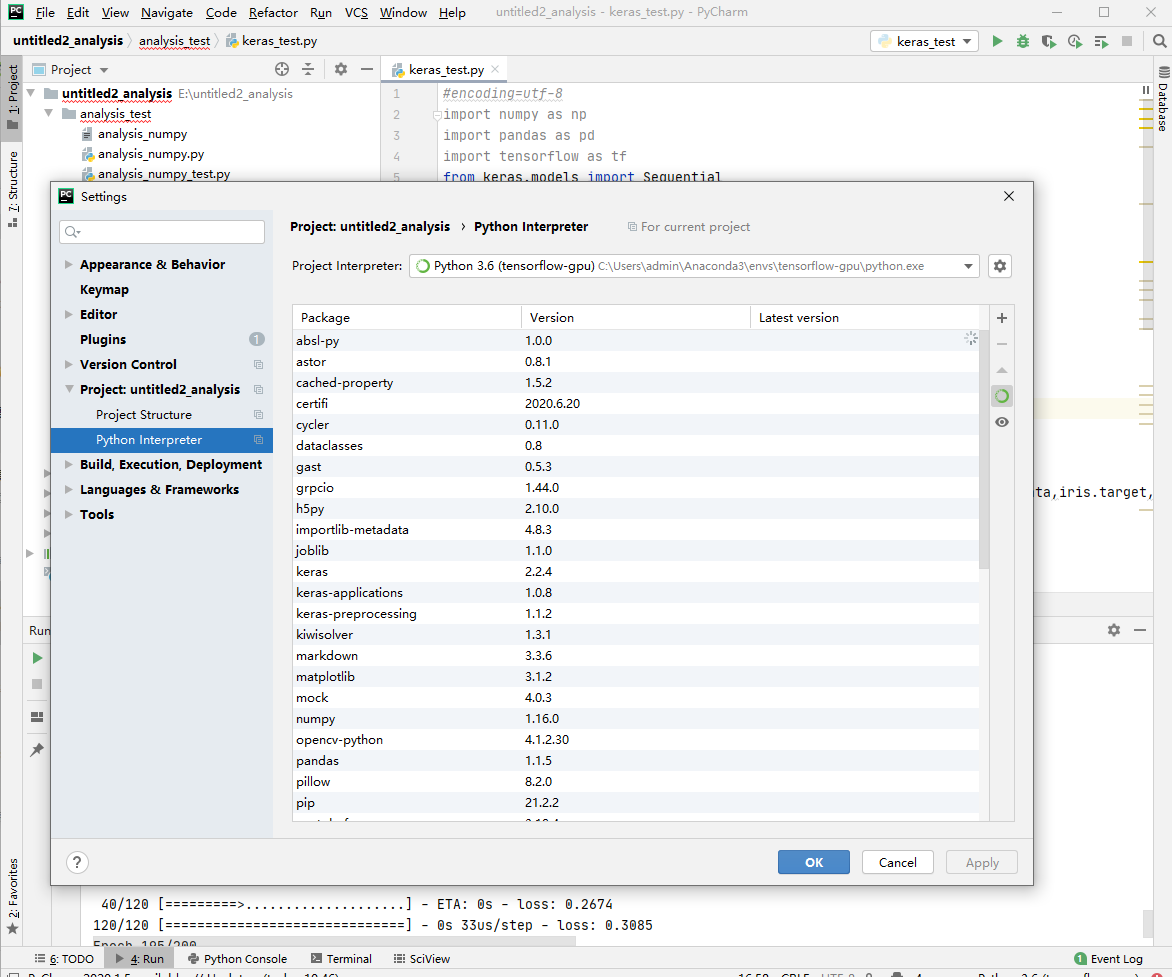
Task: Expand Version Control settings section
Action: pos(69,364)
